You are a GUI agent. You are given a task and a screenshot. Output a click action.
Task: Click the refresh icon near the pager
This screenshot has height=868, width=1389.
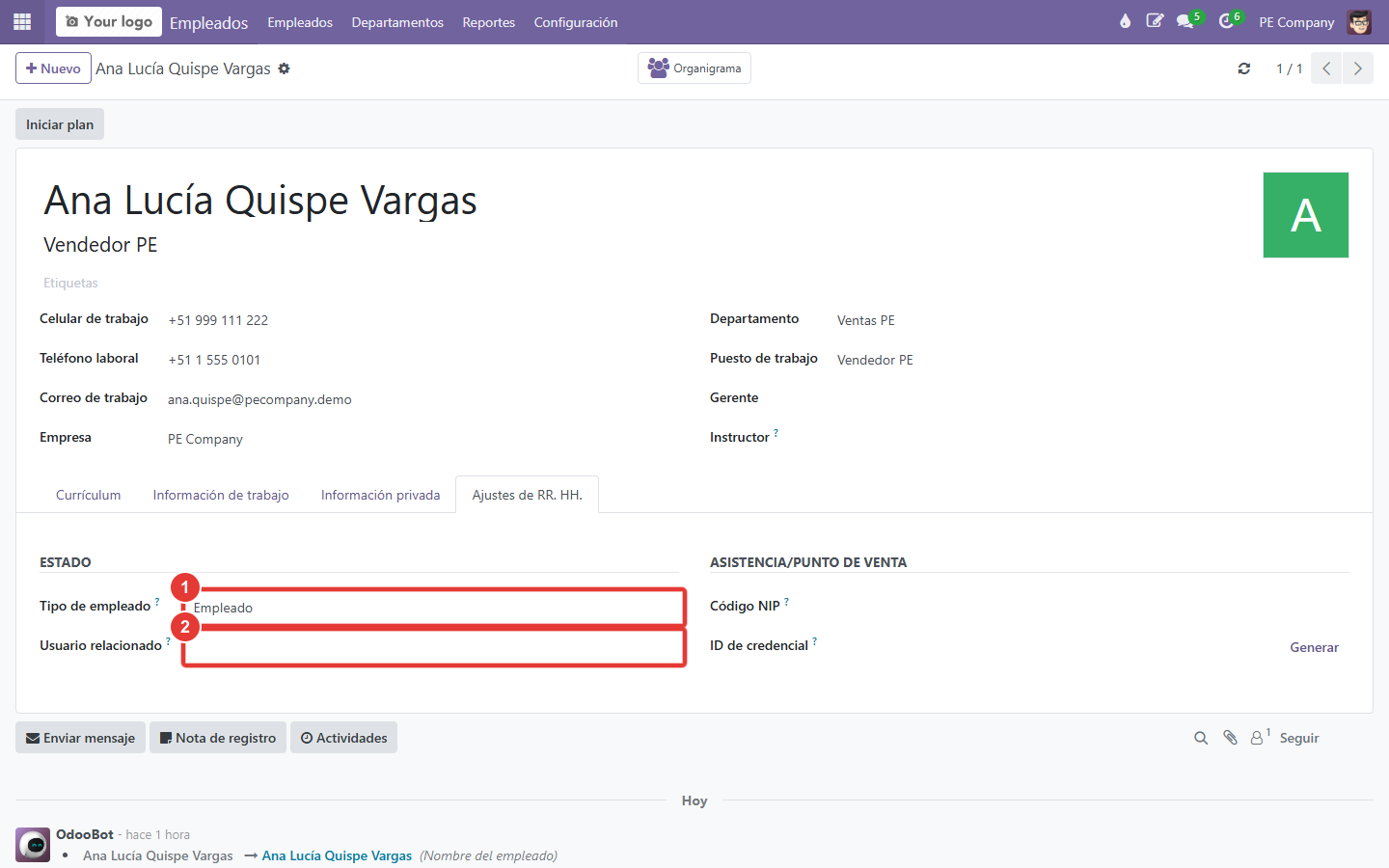1244,68
